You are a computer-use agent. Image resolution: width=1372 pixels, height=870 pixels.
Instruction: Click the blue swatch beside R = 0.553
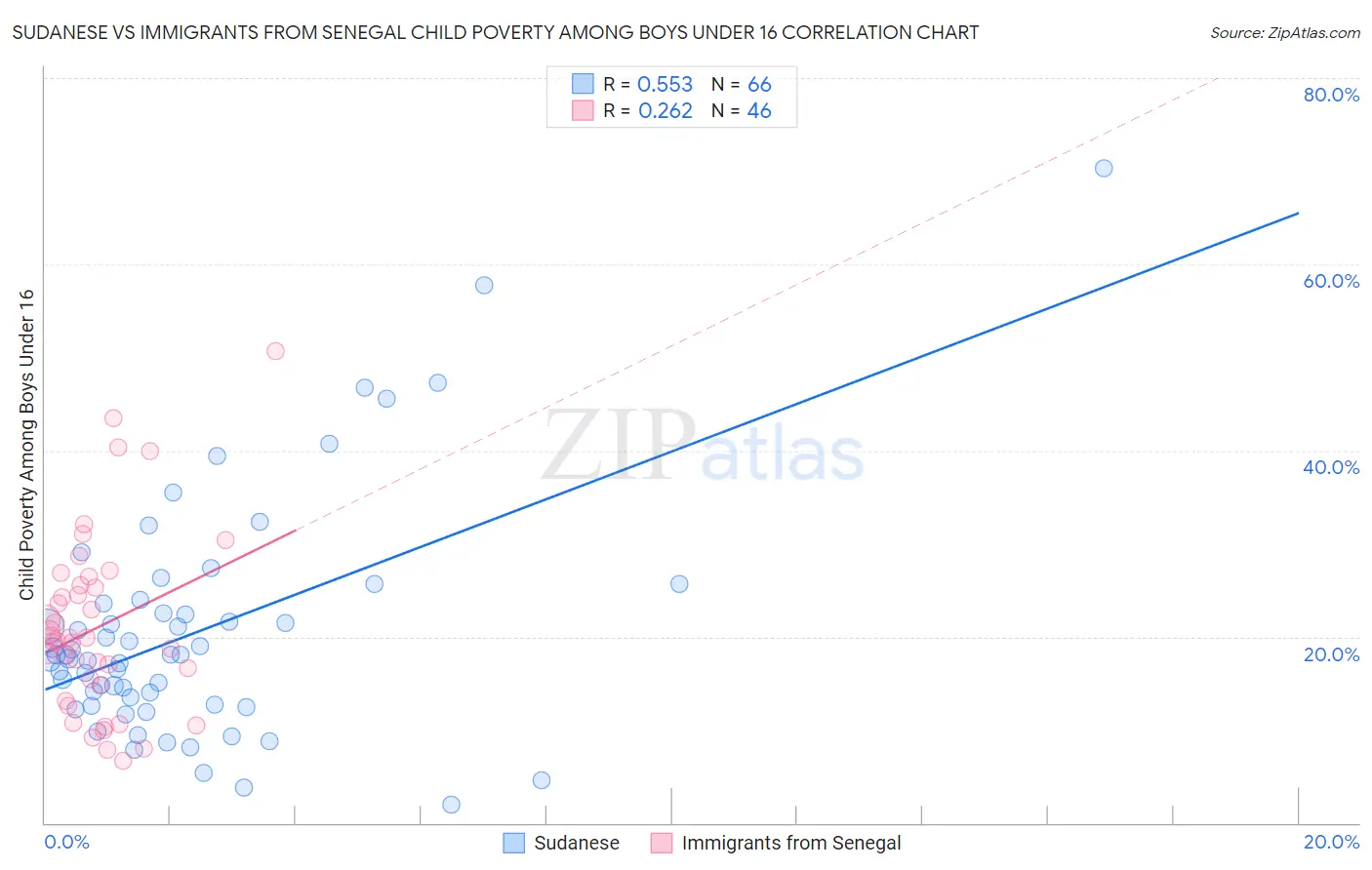pos(583,84)
